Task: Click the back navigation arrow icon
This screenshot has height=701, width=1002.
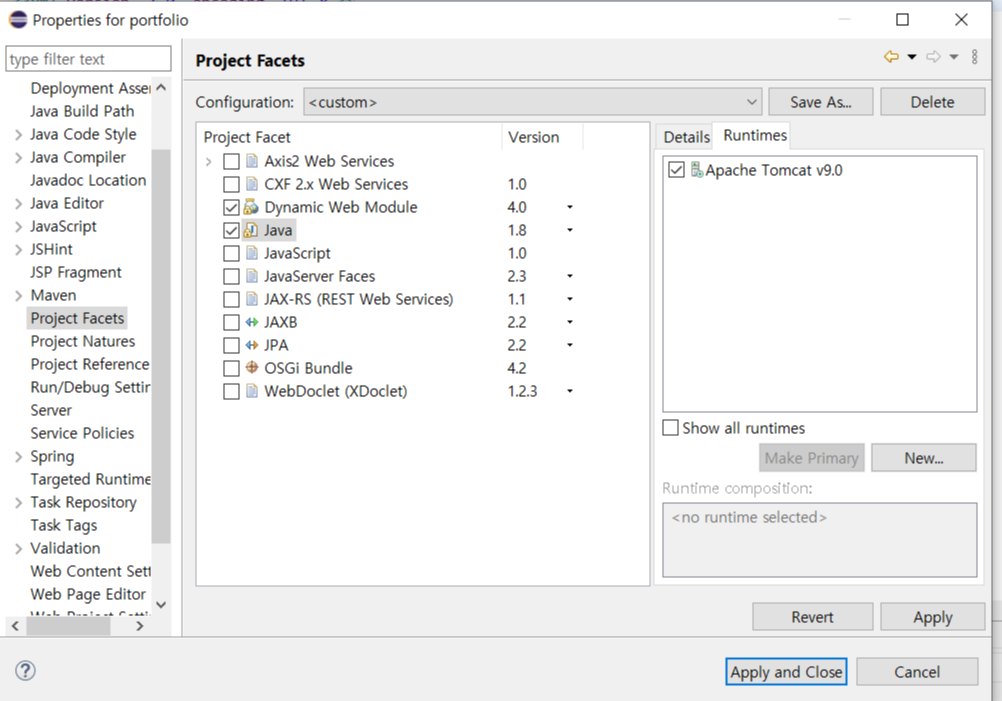Action: click(x=891, y=57)
